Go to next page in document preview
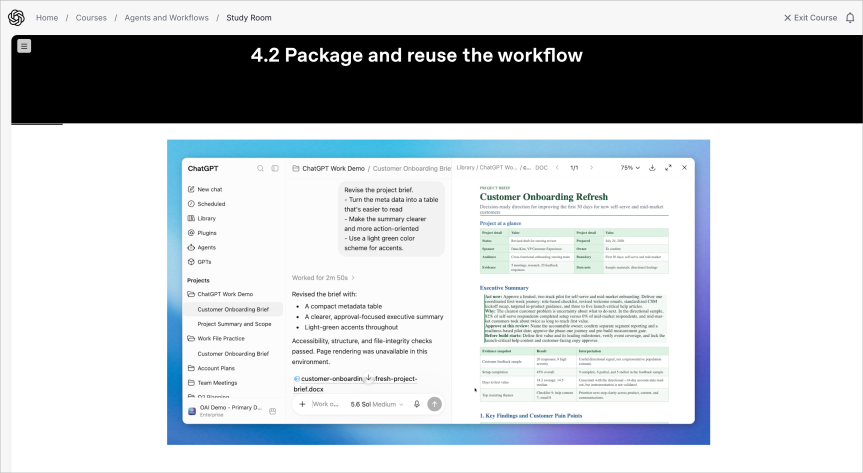 coord(591,168)
